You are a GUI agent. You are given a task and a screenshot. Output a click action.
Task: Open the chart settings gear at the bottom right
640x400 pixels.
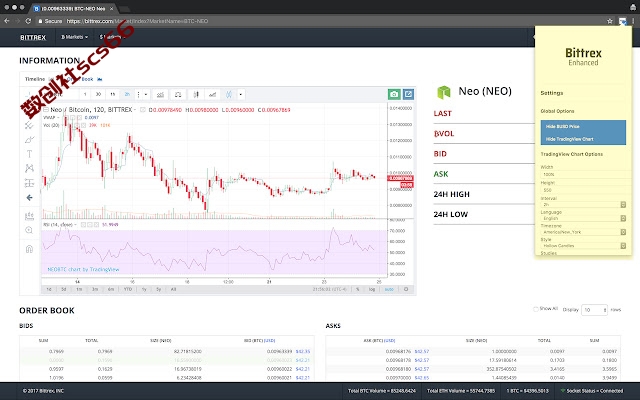point(406,289)
